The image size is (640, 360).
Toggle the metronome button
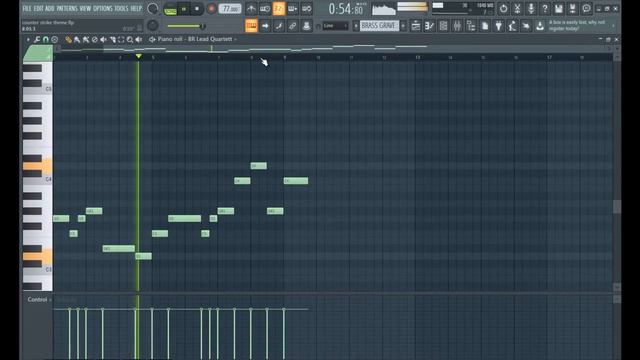point(251,9)
